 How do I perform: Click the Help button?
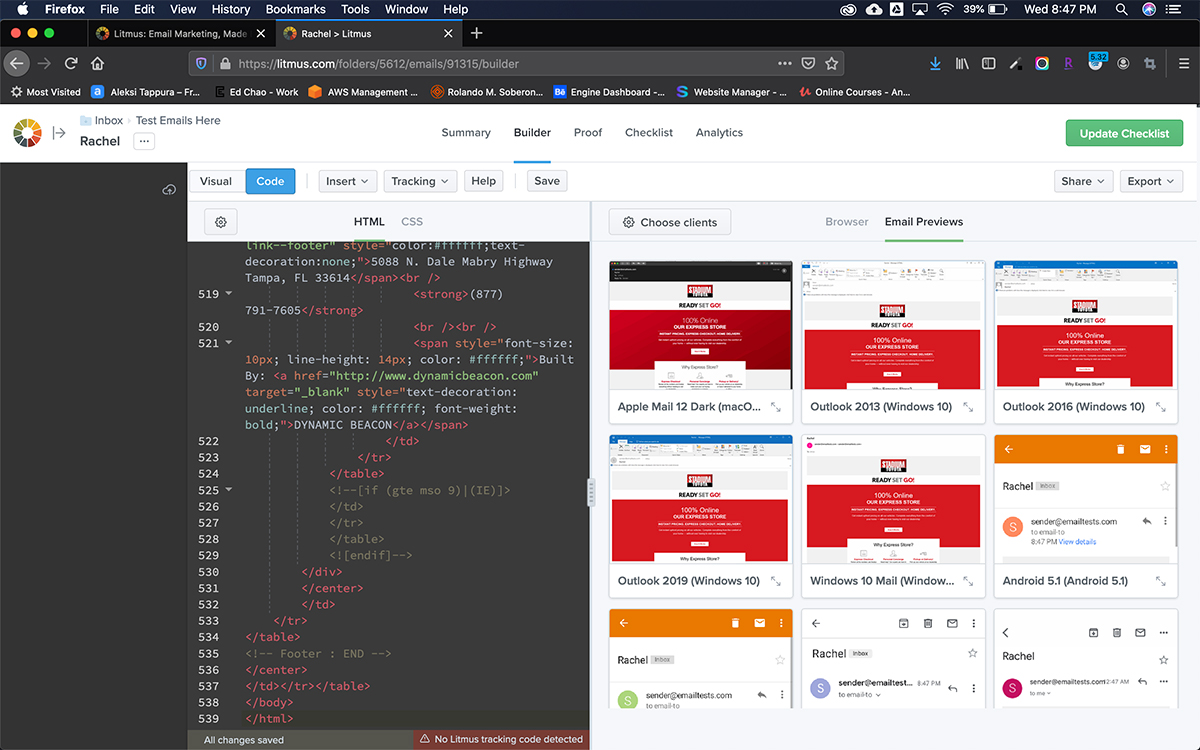click(x=483, y=181)
